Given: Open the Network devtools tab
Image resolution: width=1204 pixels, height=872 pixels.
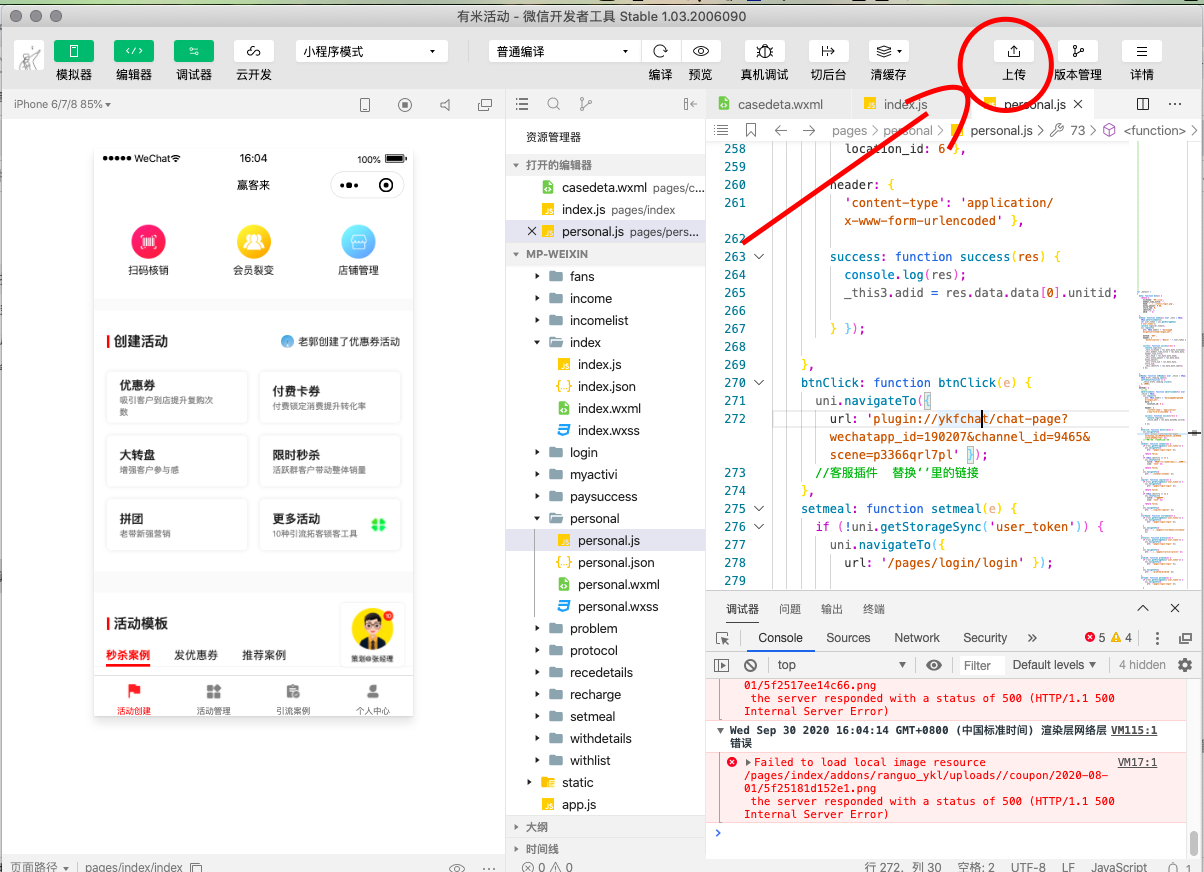Looking at the screenshot, I should point(917,638).
